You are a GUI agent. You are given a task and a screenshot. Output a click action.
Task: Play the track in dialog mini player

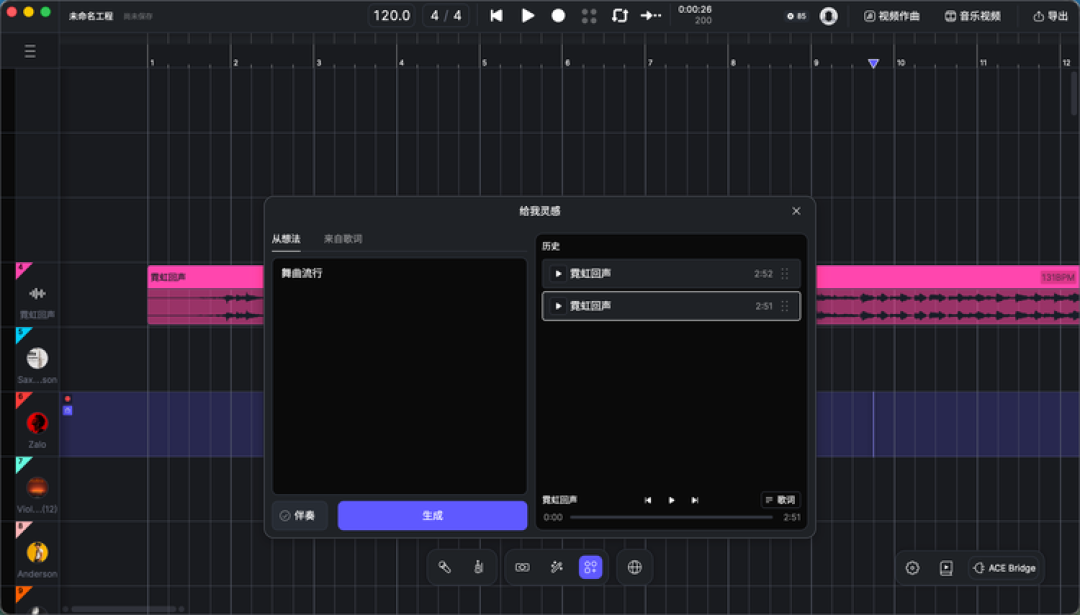click(x=672, y=500)
